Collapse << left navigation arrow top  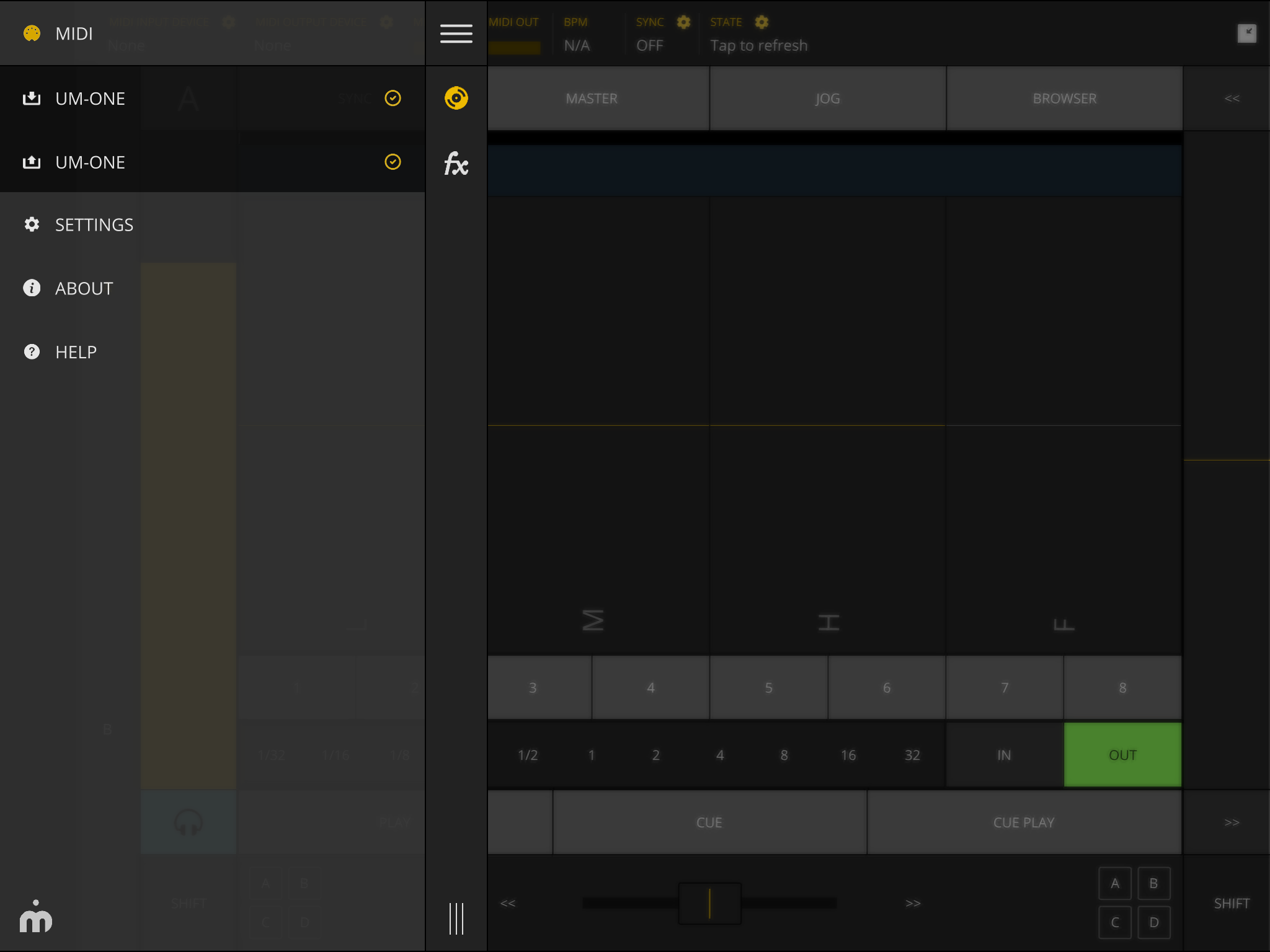[x=1232, y=98]
